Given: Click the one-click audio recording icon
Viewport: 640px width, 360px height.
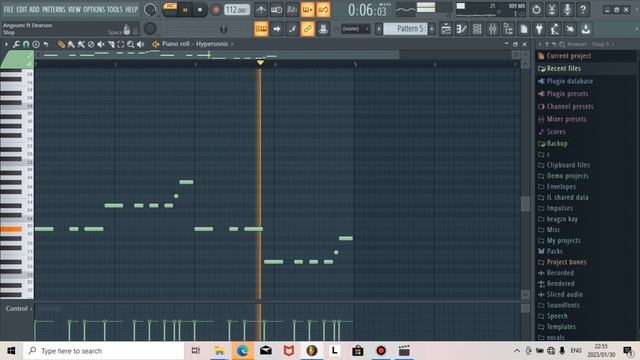Looking at the screenshot, I should (570, 29).
